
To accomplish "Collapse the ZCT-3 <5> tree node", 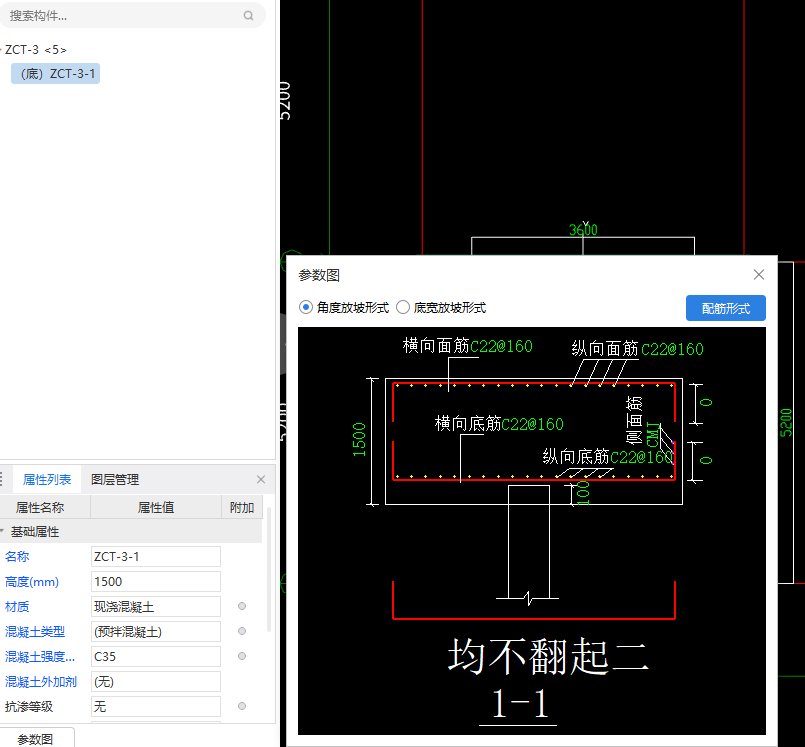I will 2,50.
